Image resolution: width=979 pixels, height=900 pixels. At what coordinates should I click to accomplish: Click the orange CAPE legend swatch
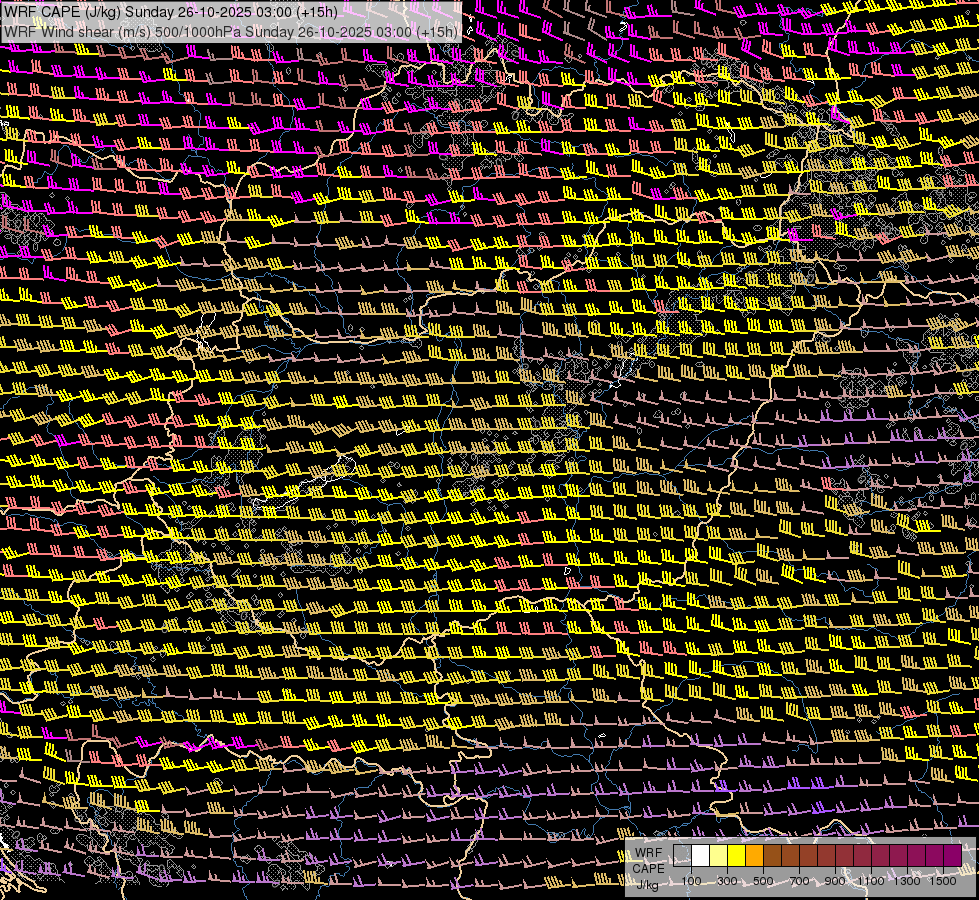[754, 856]
